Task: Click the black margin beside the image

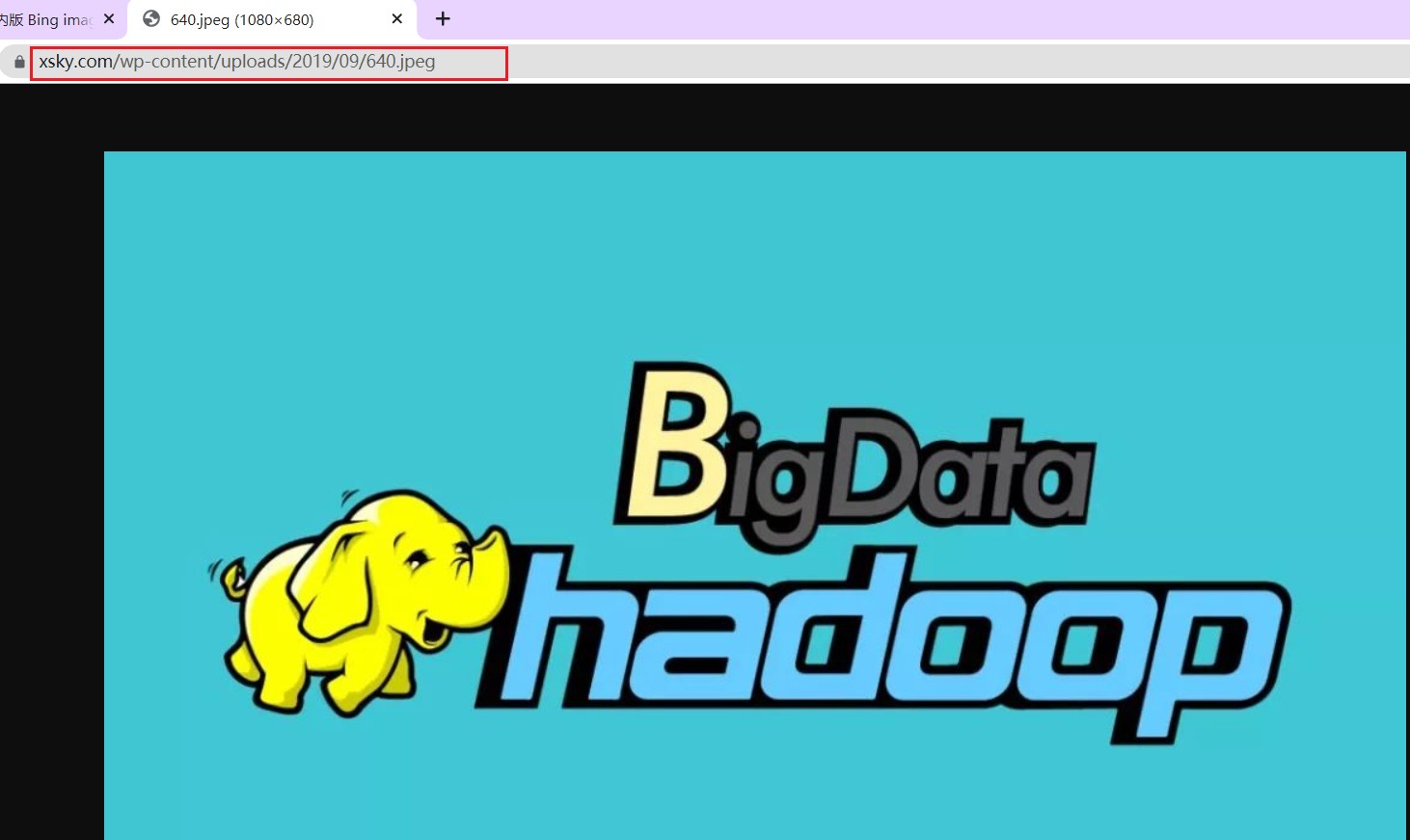Action: click(x=51, y=482)
